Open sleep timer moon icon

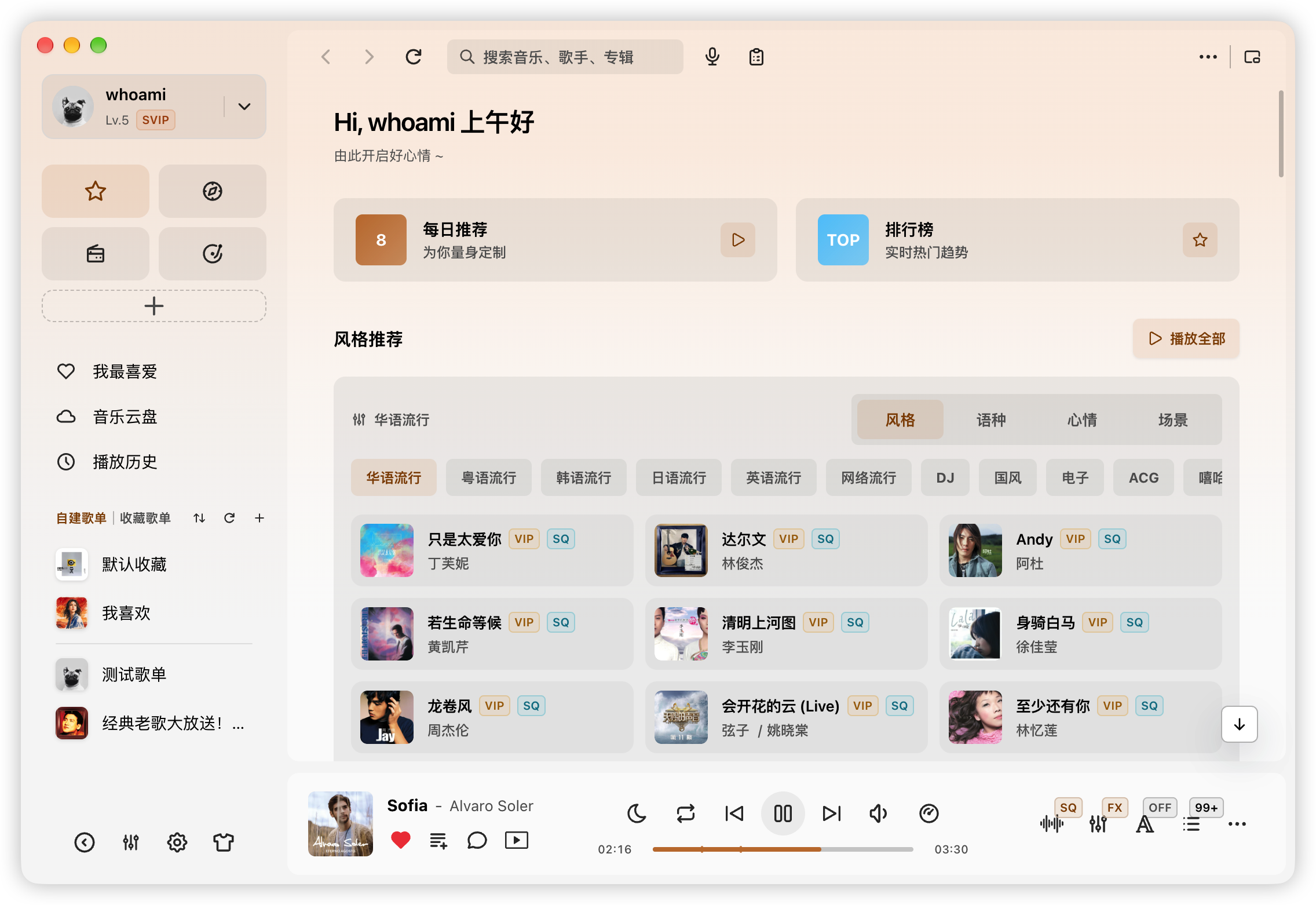pyautogui.click(x=637, y=813)
